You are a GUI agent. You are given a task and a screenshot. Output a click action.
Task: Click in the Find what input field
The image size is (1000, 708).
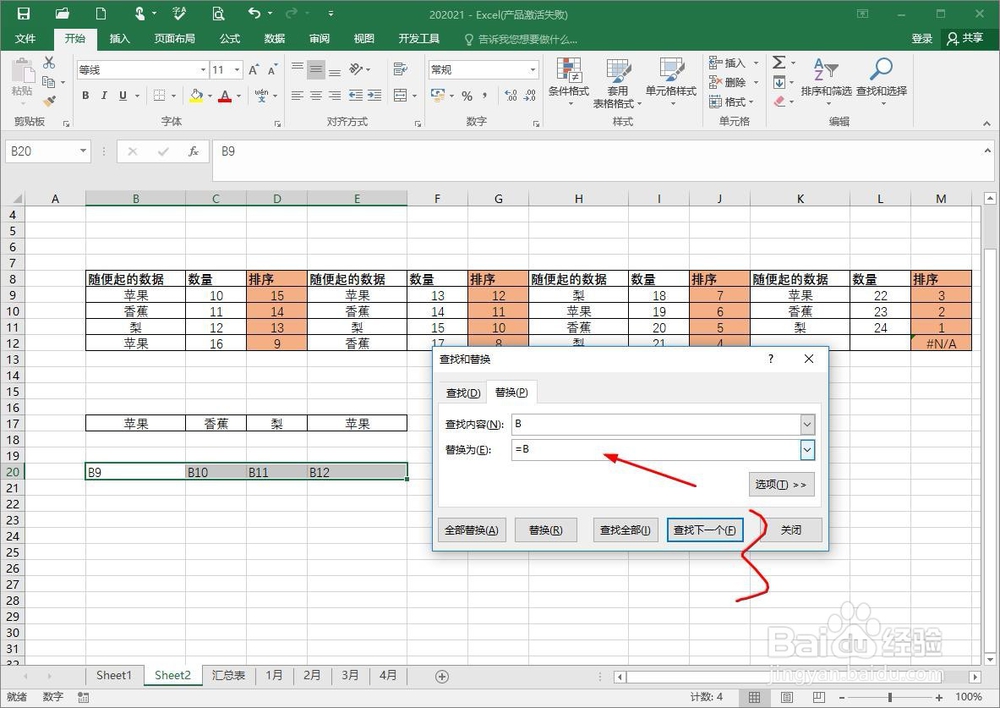(x=656, y=424)
